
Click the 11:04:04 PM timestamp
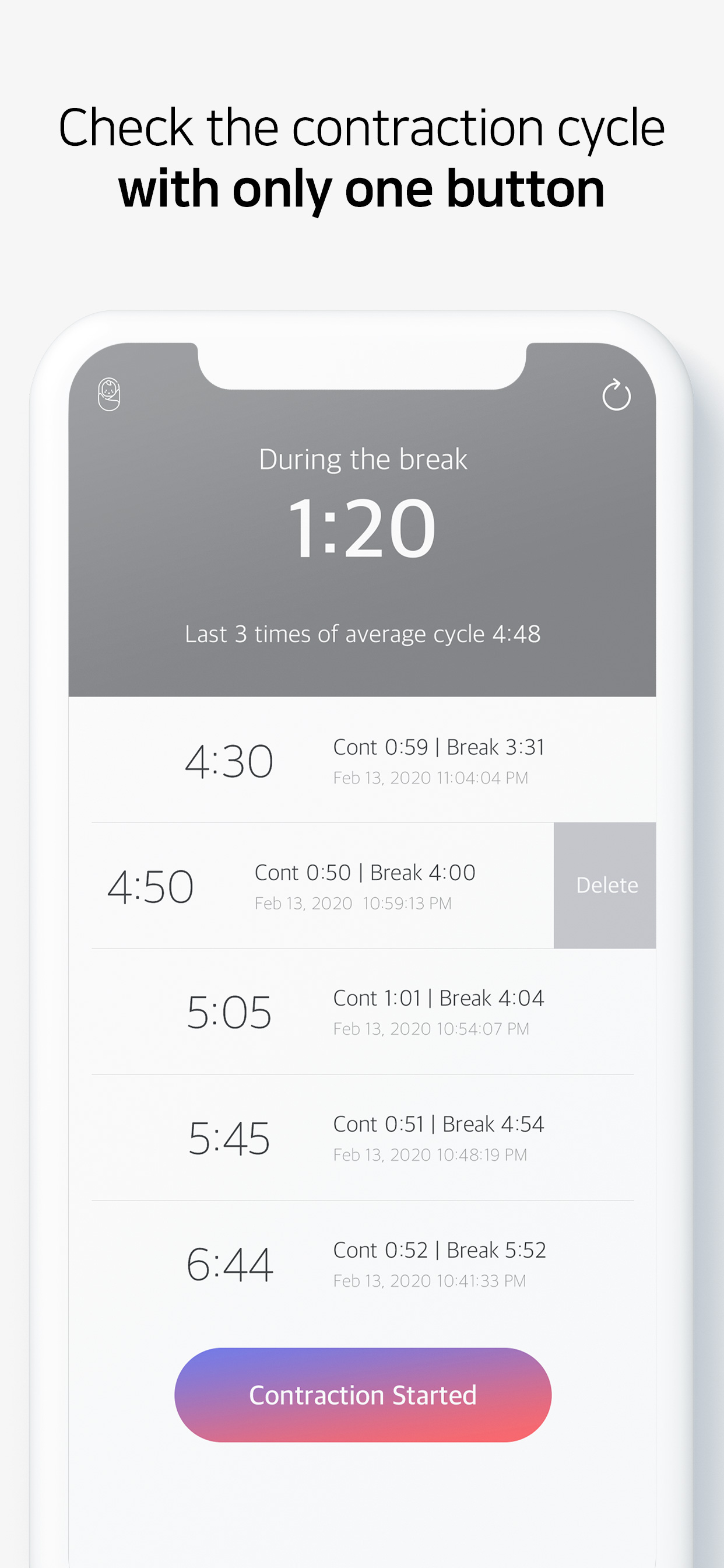tap(431, 778)
